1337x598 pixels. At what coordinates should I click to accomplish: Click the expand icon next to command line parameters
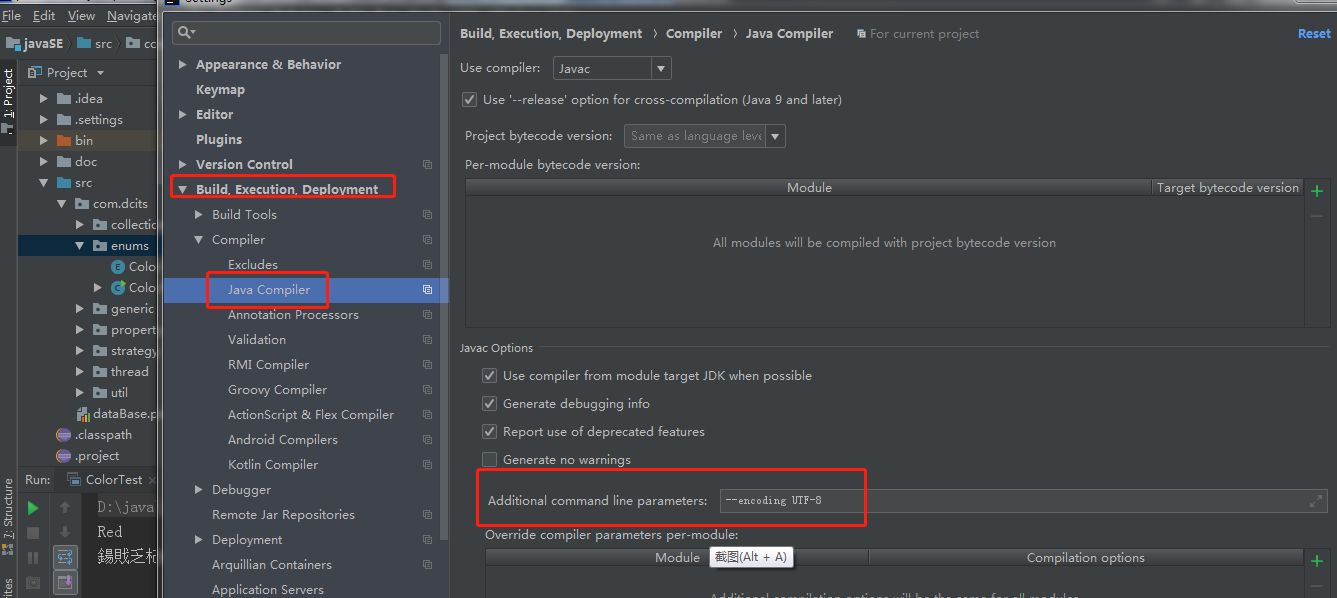1314,501
